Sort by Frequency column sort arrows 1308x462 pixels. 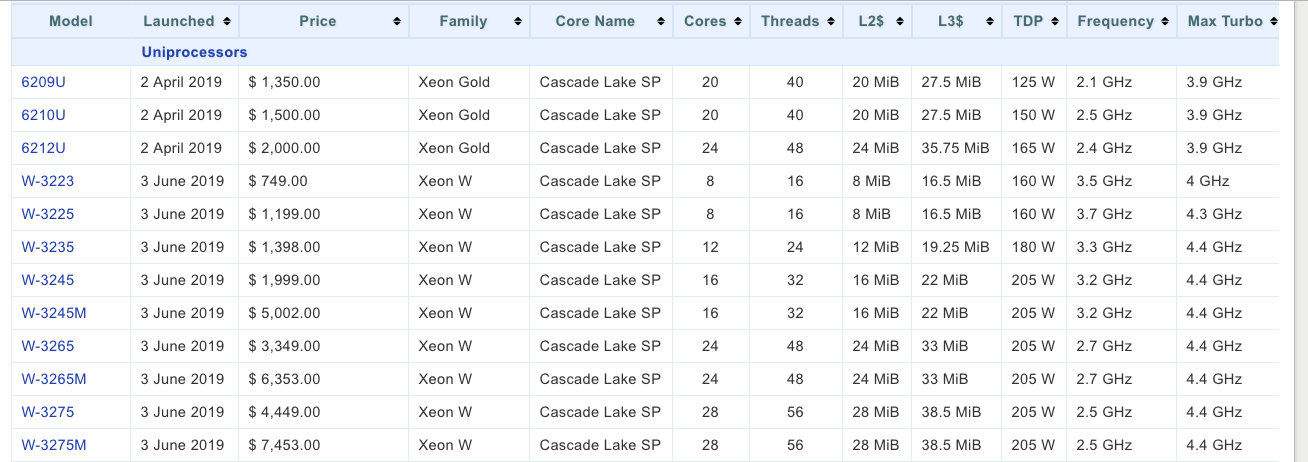click(1164, 21)
